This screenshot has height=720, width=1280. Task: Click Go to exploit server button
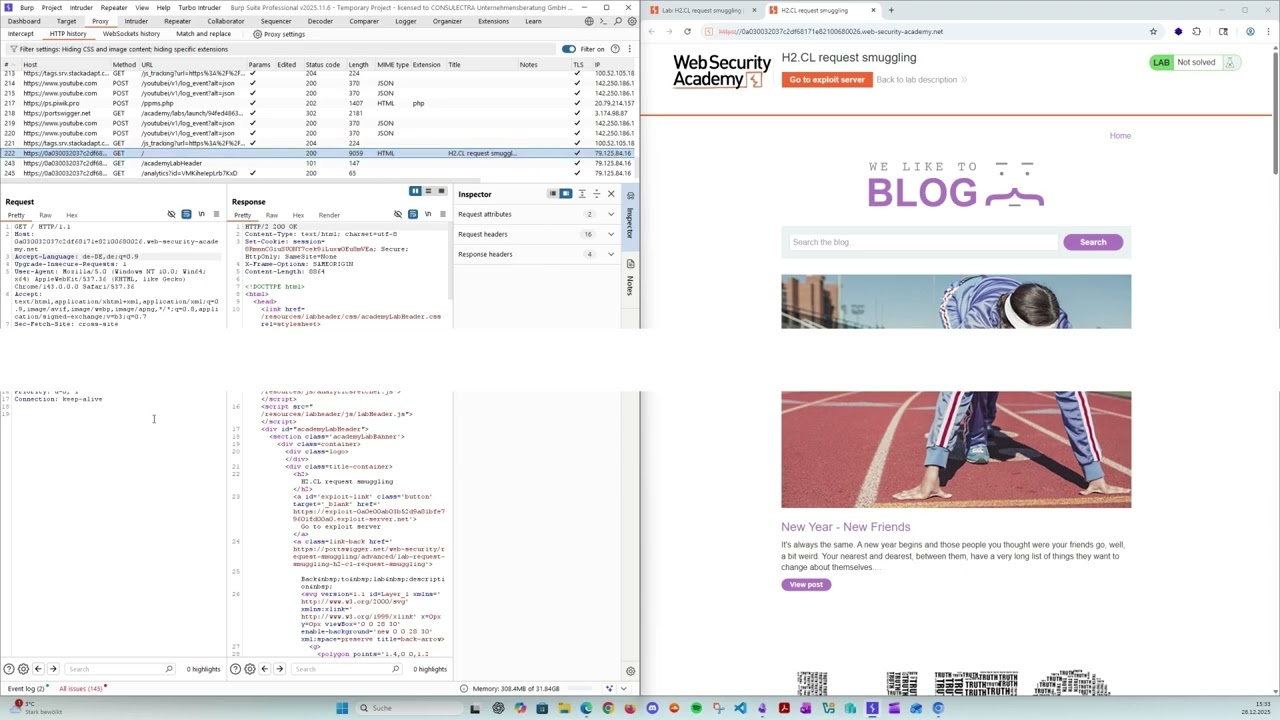point(826,79)
